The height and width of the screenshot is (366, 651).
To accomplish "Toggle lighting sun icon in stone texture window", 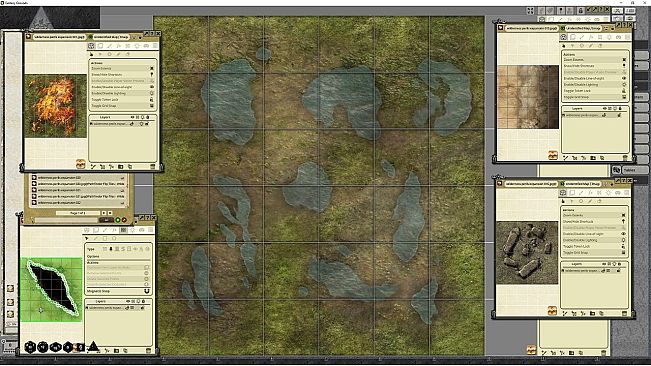I will [x=624, y=85].
